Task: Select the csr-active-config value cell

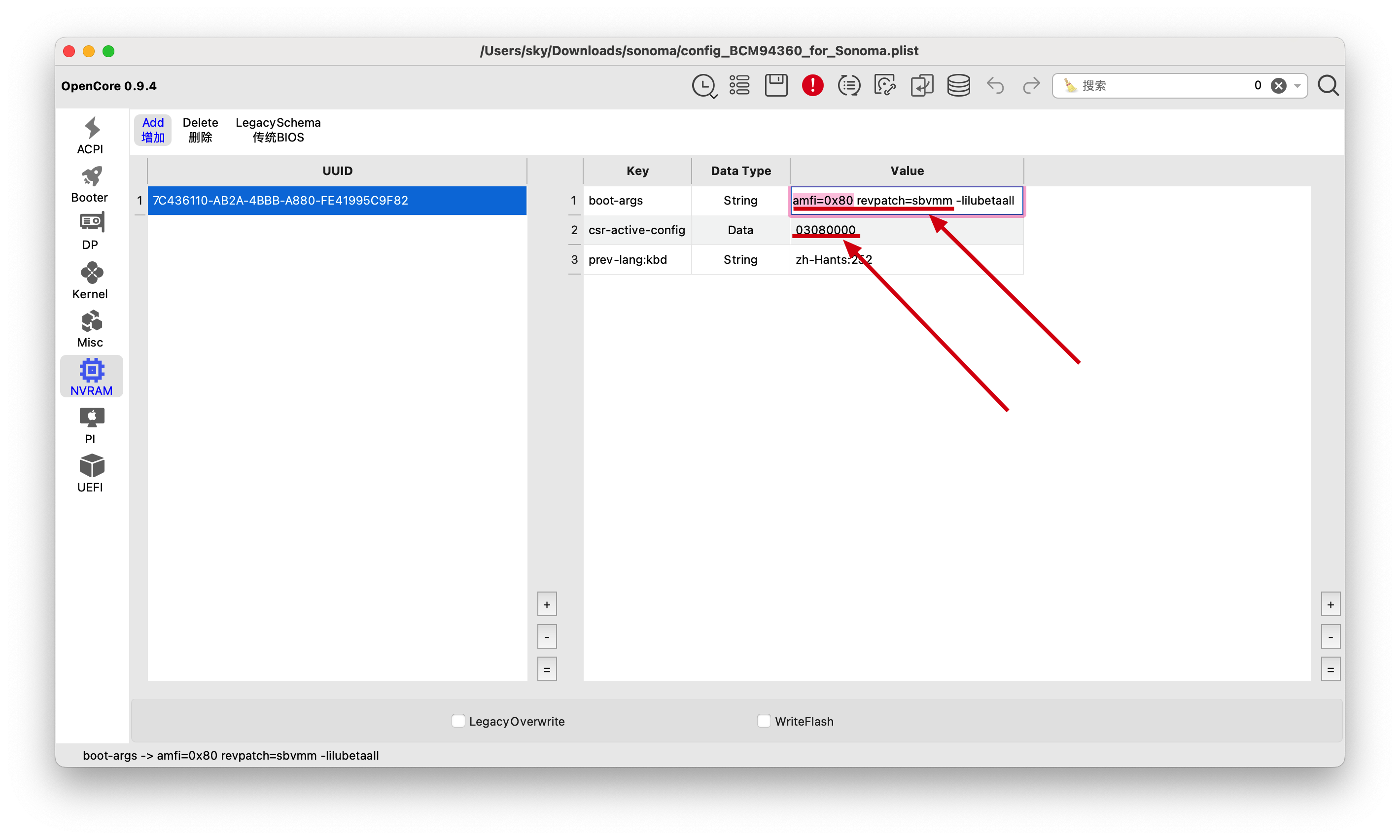Action: (x=907, y=230)
